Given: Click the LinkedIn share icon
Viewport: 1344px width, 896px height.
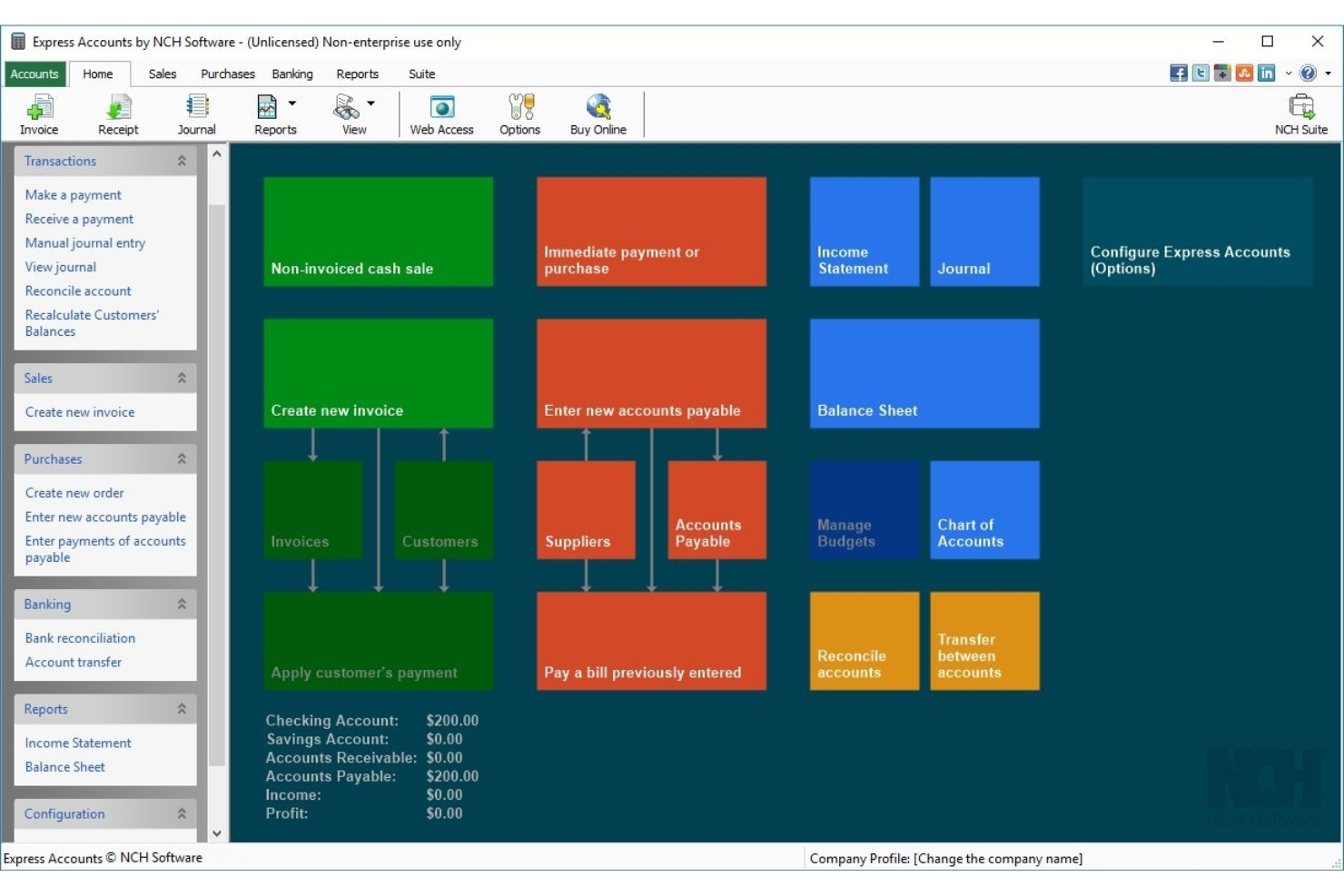Looking at the screenshot, I should (x=1266, y=74).
